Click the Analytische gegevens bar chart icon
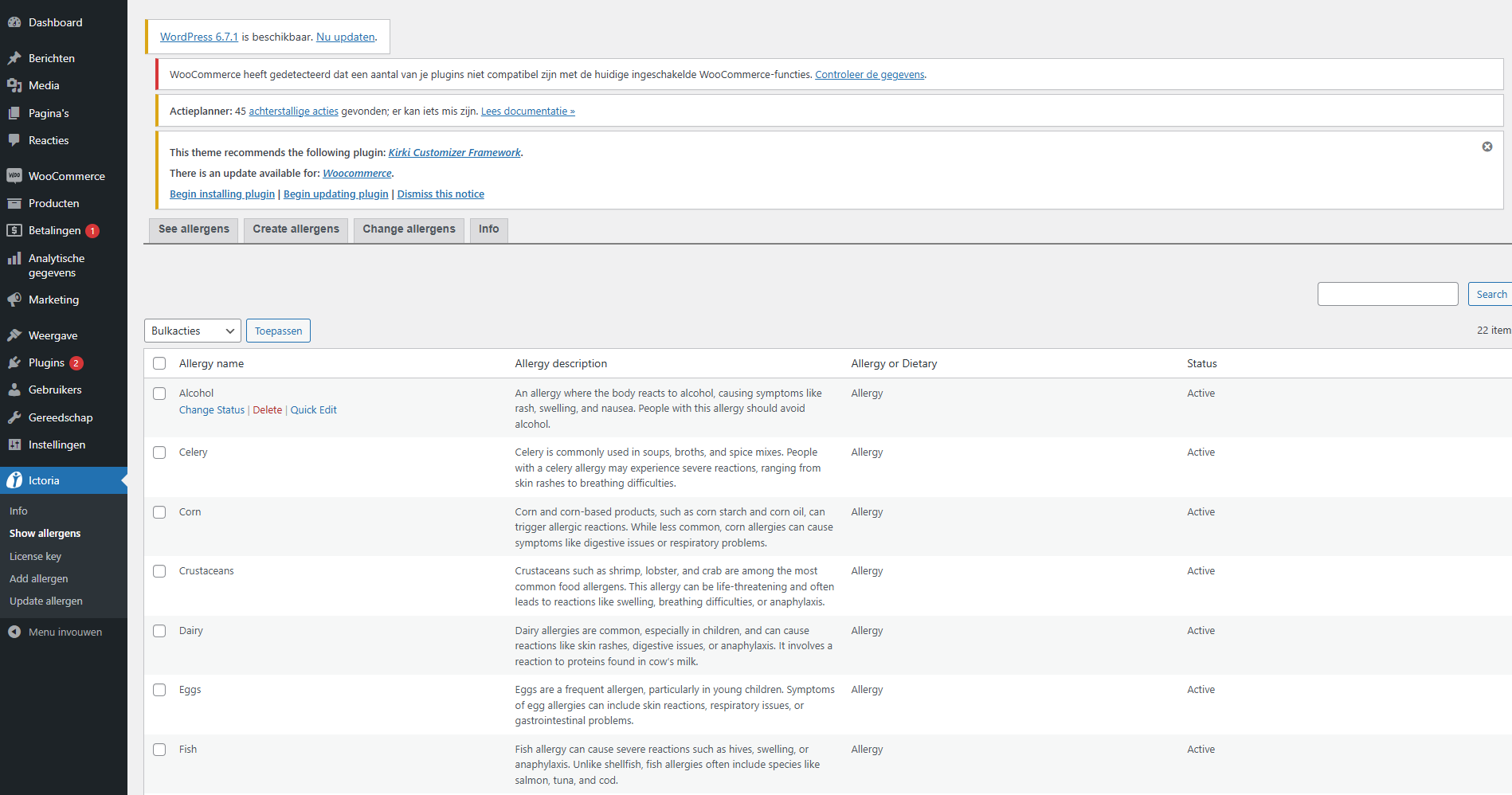Viewport: 1512px width, 795px height. 14,258
